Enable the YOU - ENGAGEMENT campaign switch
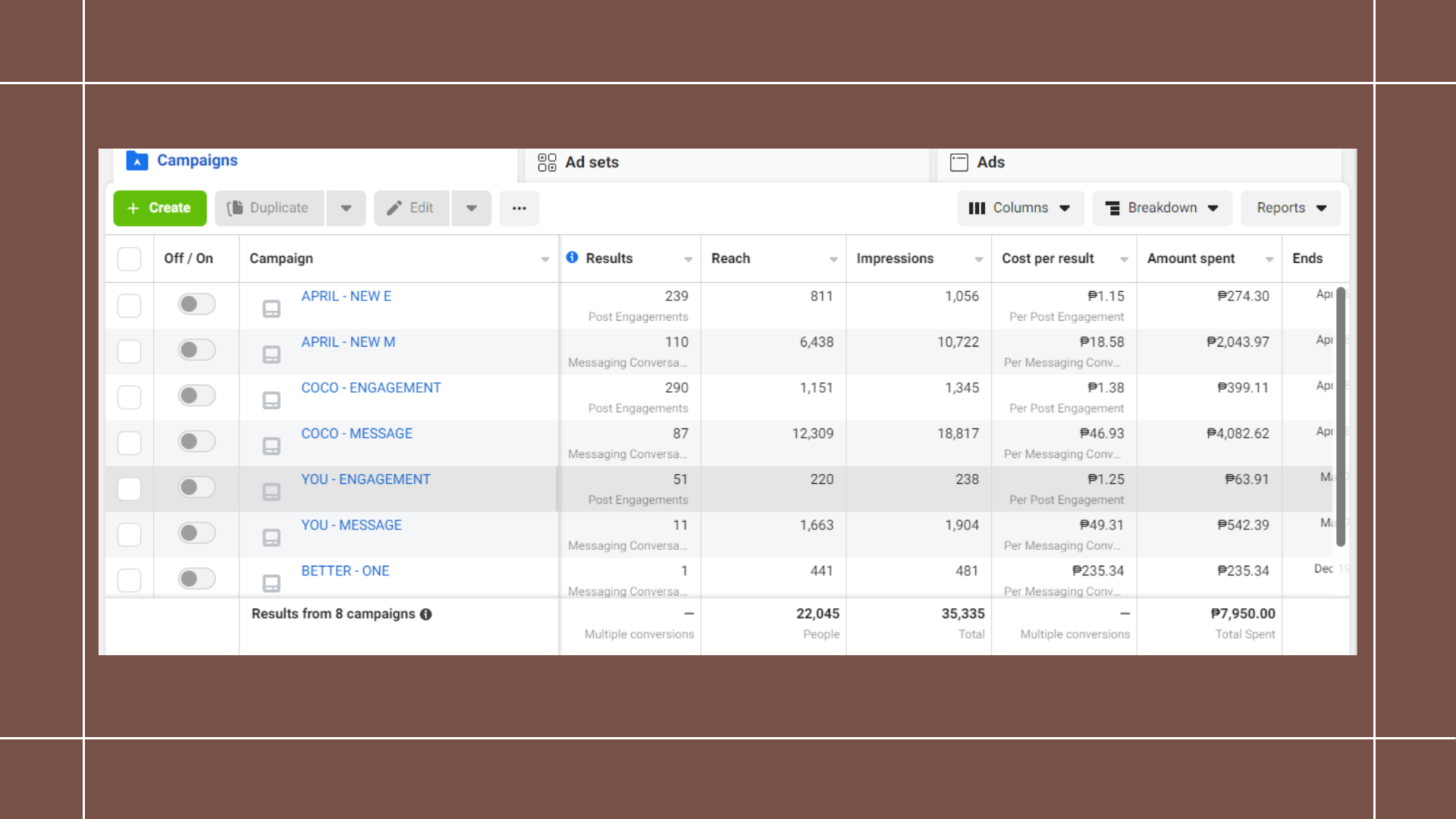 pyautogui.click(x=196, y=487)
